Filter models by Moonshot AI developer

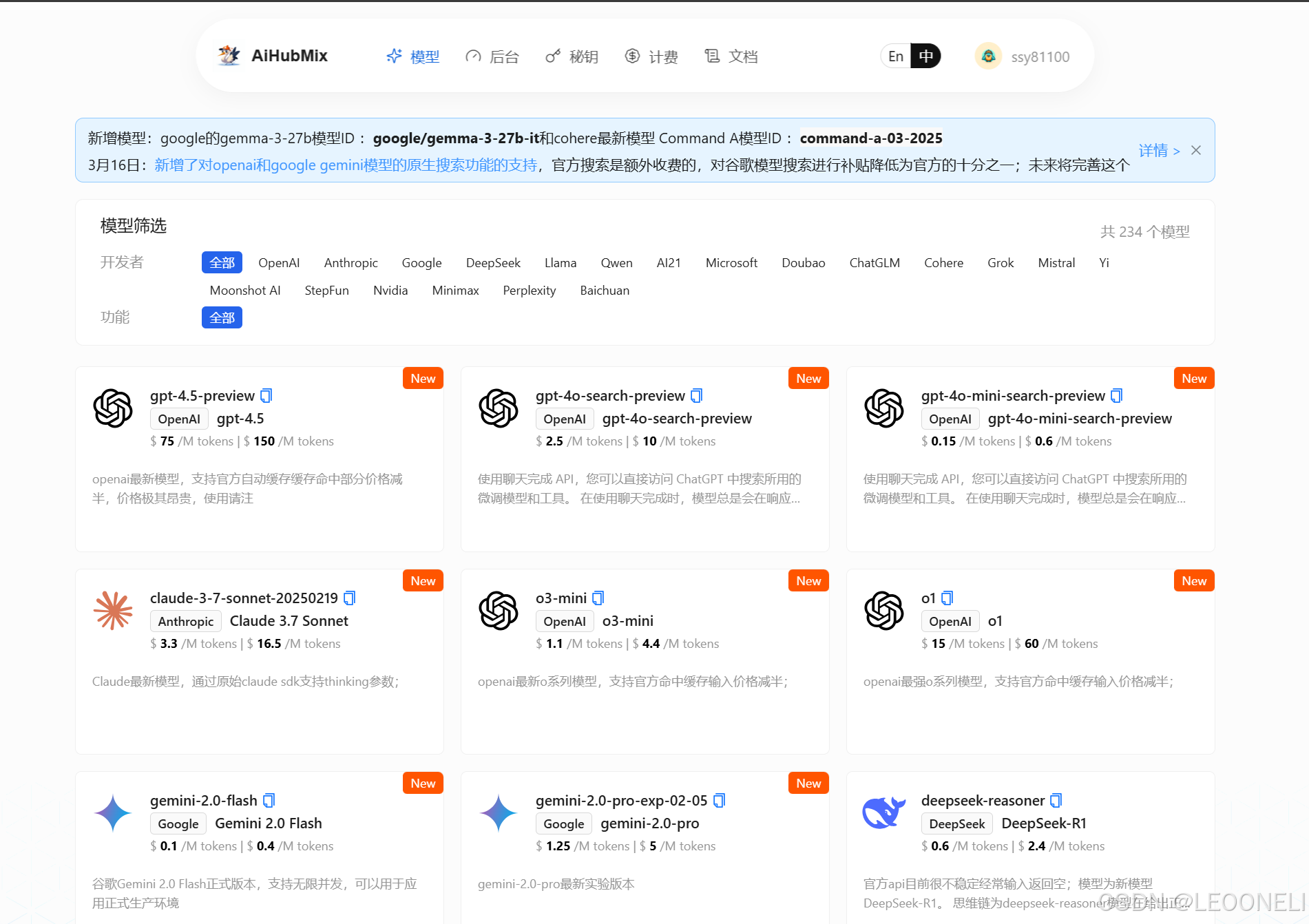coord(245,290)
